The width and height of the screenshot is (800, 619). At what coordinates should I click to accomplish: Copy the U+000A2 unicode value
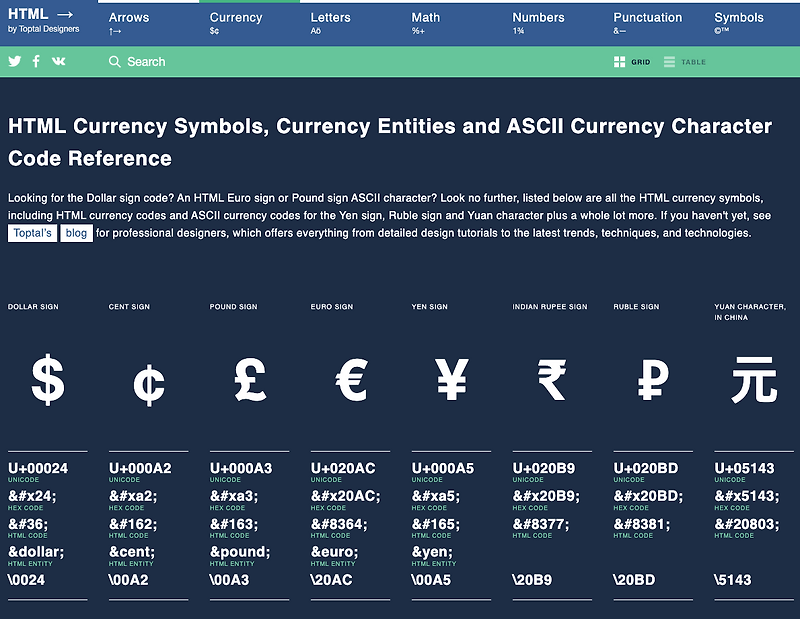click(140, 468)
